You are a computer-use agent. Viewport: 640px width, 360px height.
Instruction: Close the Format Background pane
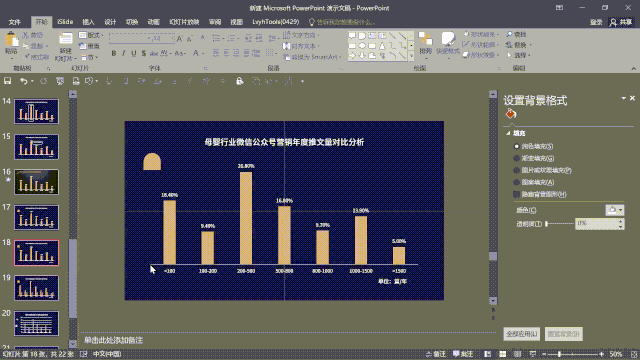point(632,98)
